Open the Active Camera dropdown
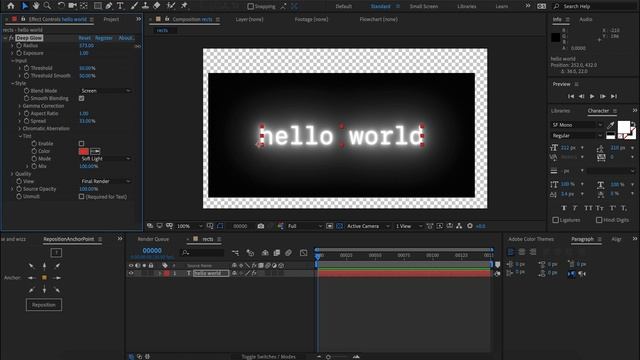This screenshot has width=640, height=360. [x=368, y=226]
